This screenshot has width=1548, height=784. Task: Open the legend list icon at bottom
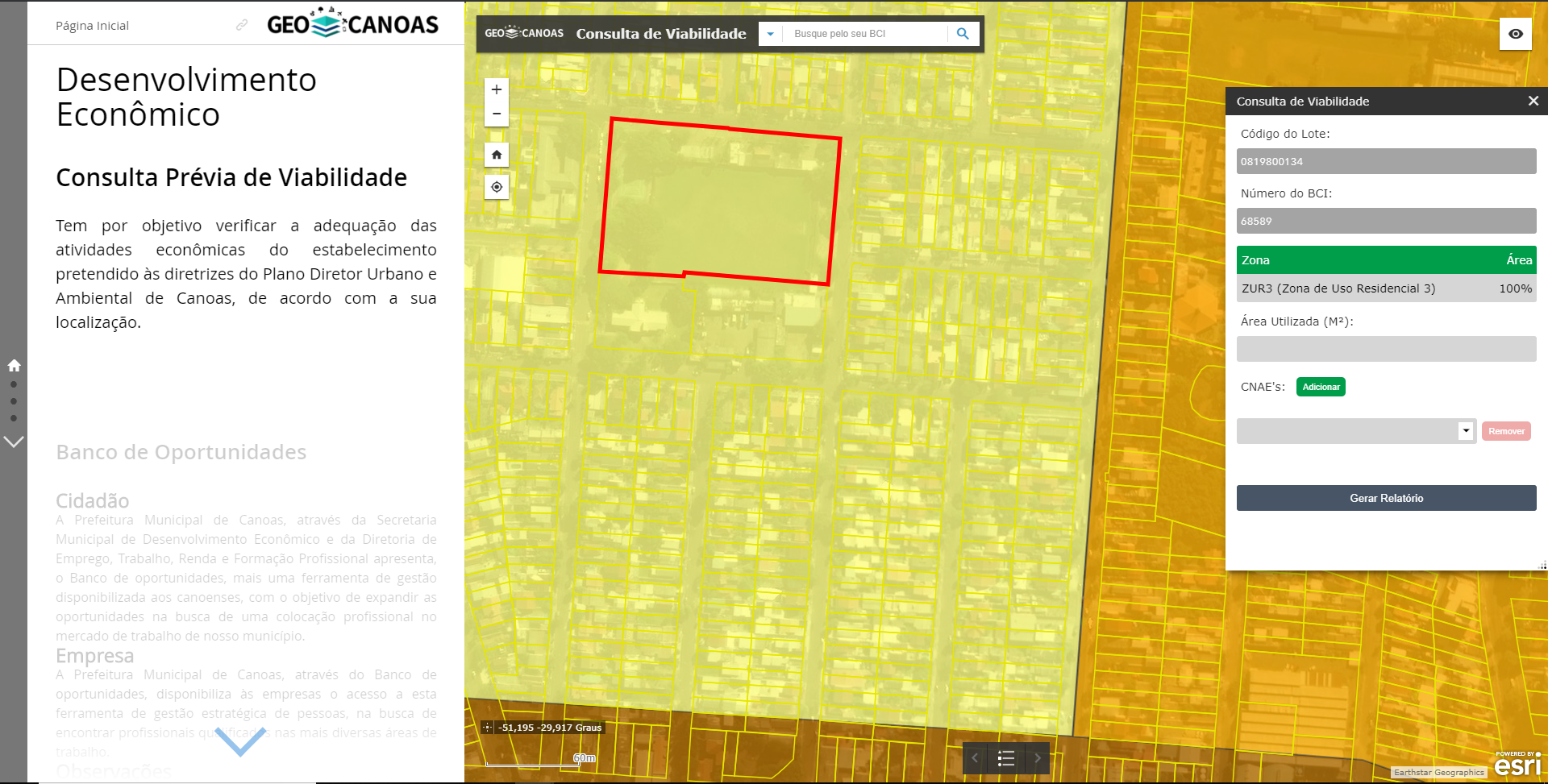pyautogui.click(x=1006, y=758)
